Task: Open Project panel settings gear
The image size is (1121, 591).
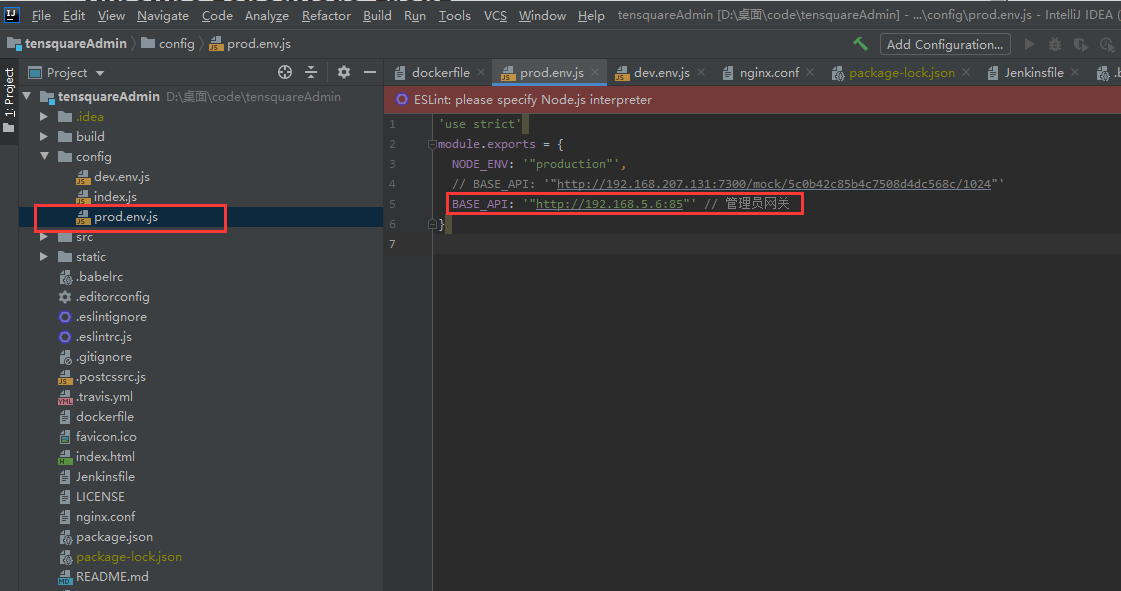Action: [344, 72]
